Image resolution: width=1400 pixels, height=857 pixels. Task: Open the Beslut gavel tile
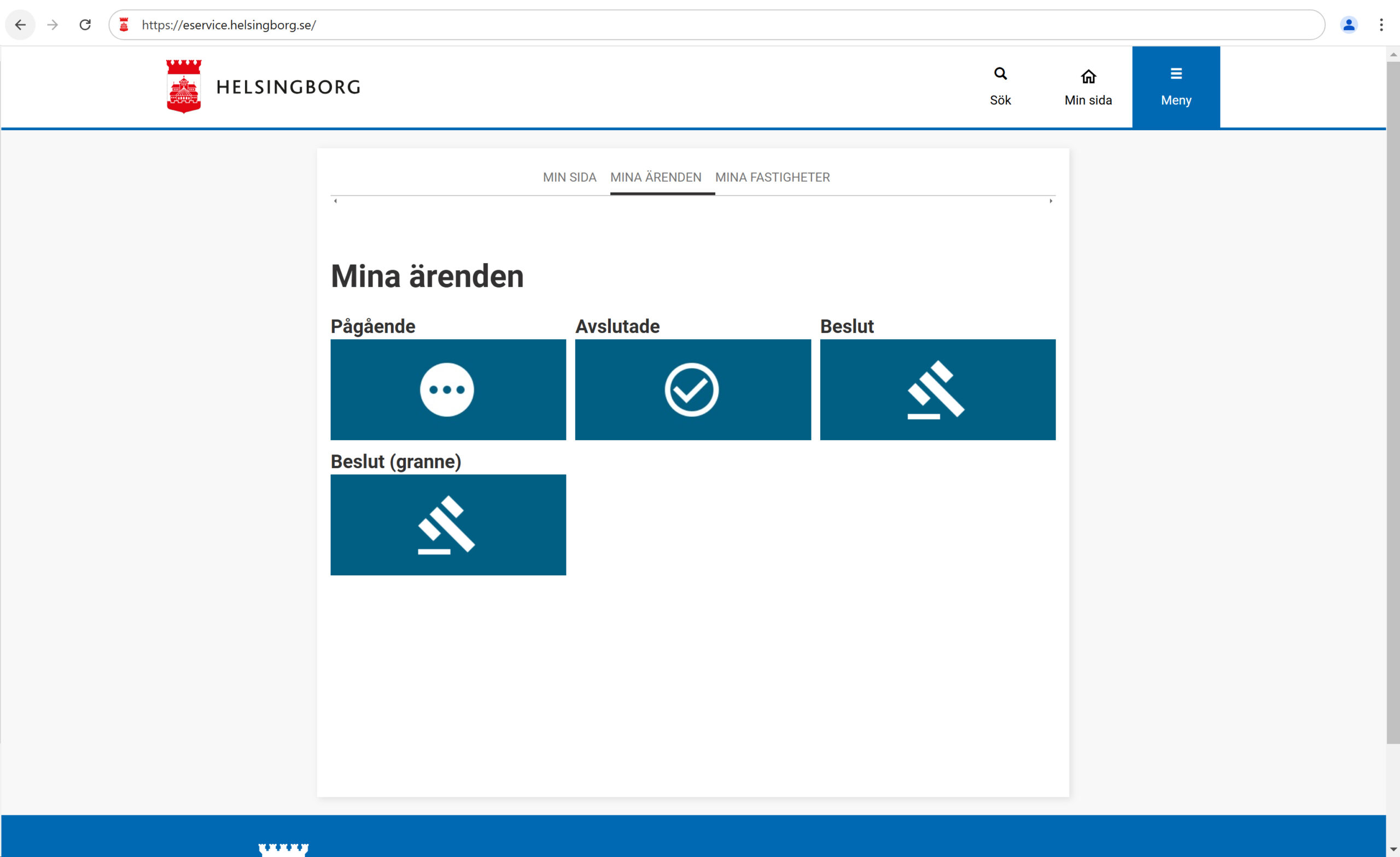click(x=937, y=389)
